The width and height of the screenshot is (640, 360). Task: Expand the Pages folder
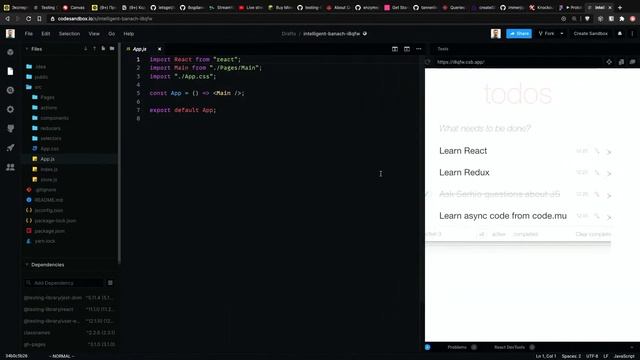coord(43,97)
